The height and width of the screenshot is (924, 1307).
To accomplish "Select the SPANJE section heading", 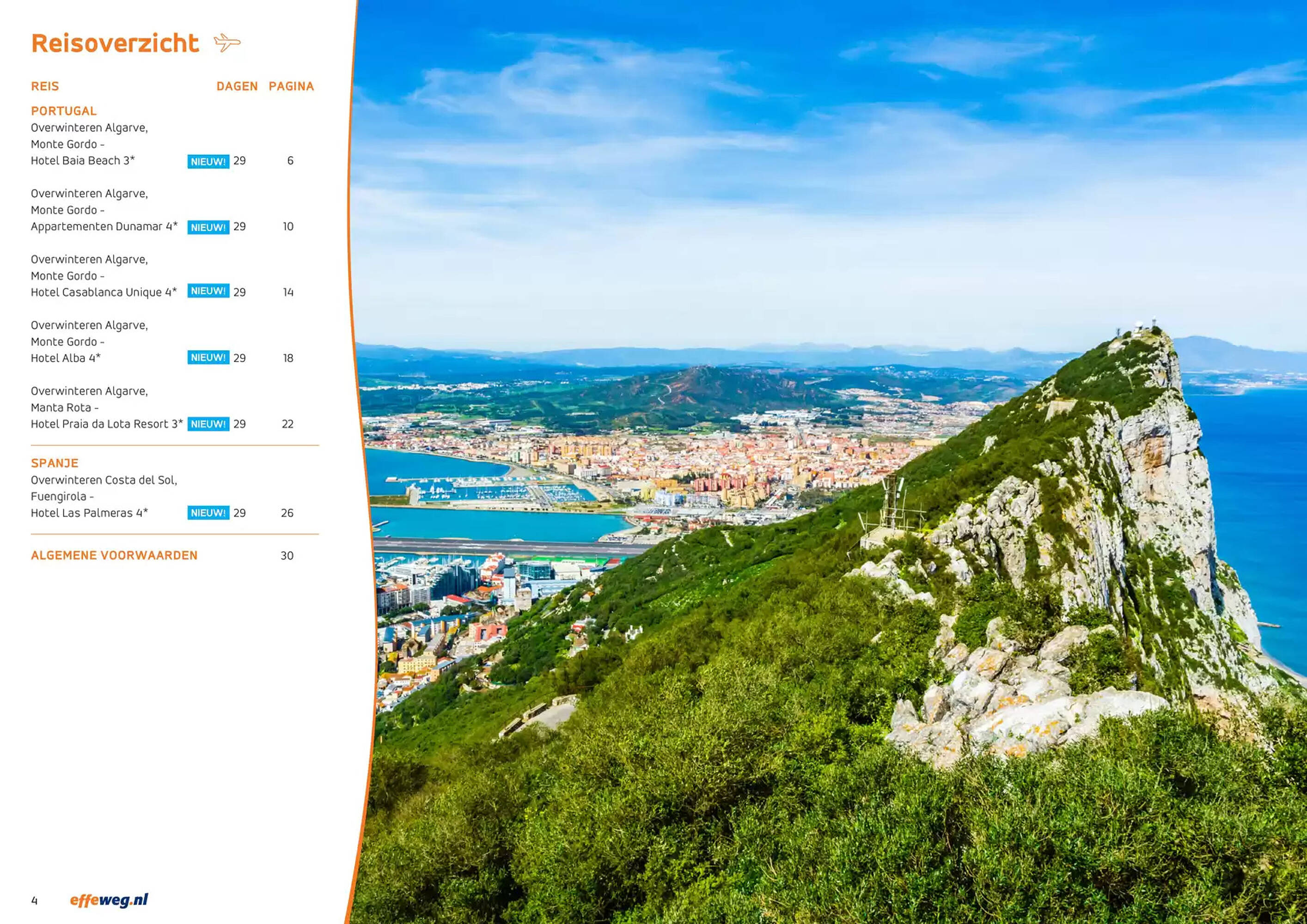I will click(x=55, y=463).
